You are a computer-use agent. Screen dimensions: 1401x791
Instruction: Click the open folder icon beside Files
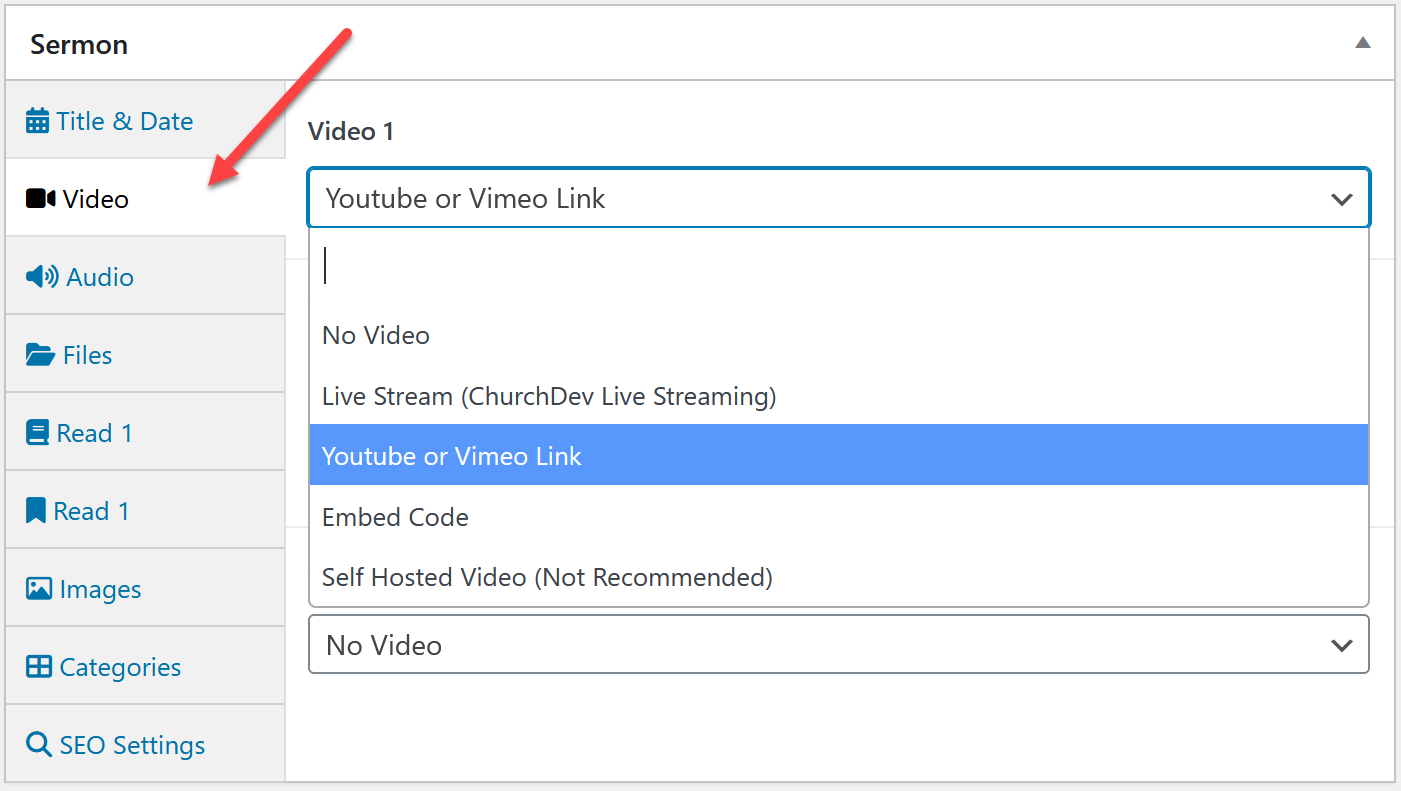coord(40,355)
